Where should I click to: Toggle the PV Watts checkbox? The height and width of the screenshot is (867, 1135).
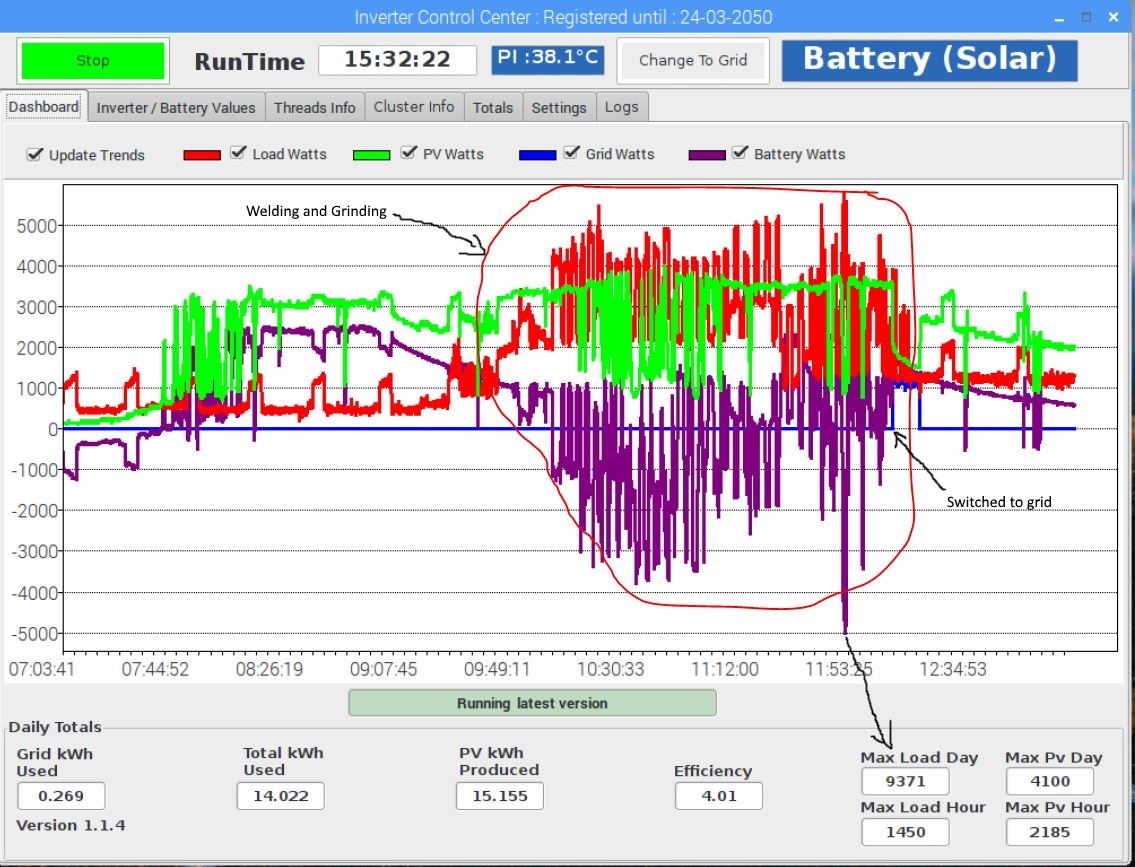click(x=408, y=153)
